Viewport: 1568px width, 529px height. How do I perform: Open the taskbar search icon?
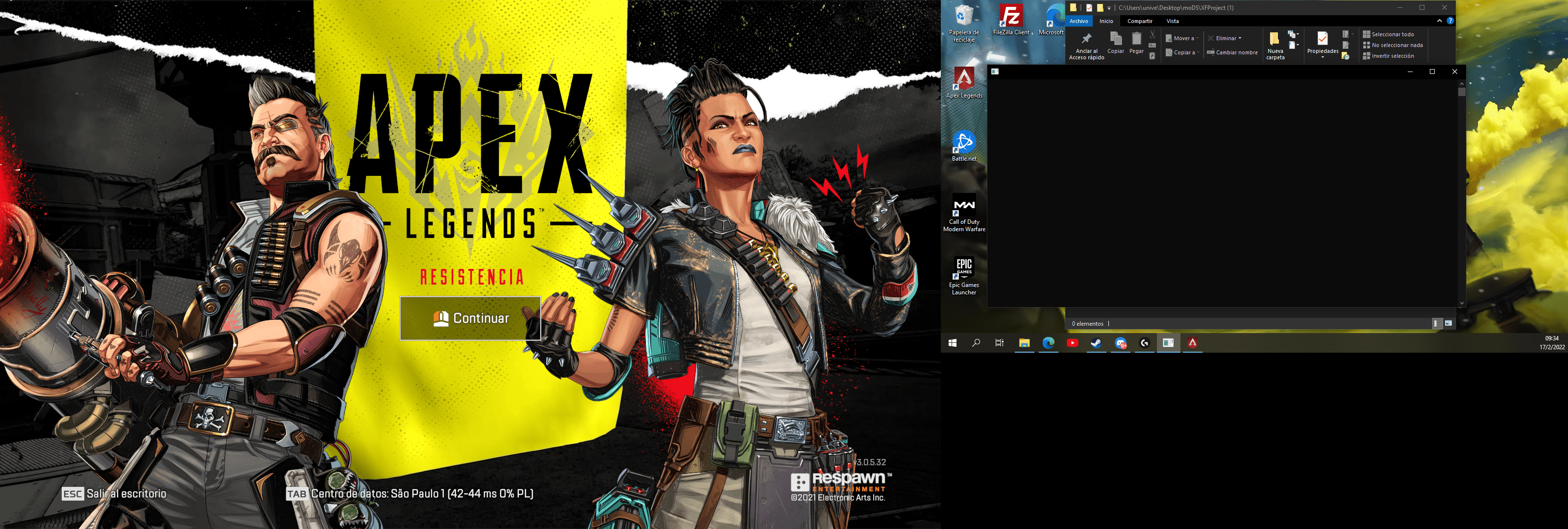[977, 343]
